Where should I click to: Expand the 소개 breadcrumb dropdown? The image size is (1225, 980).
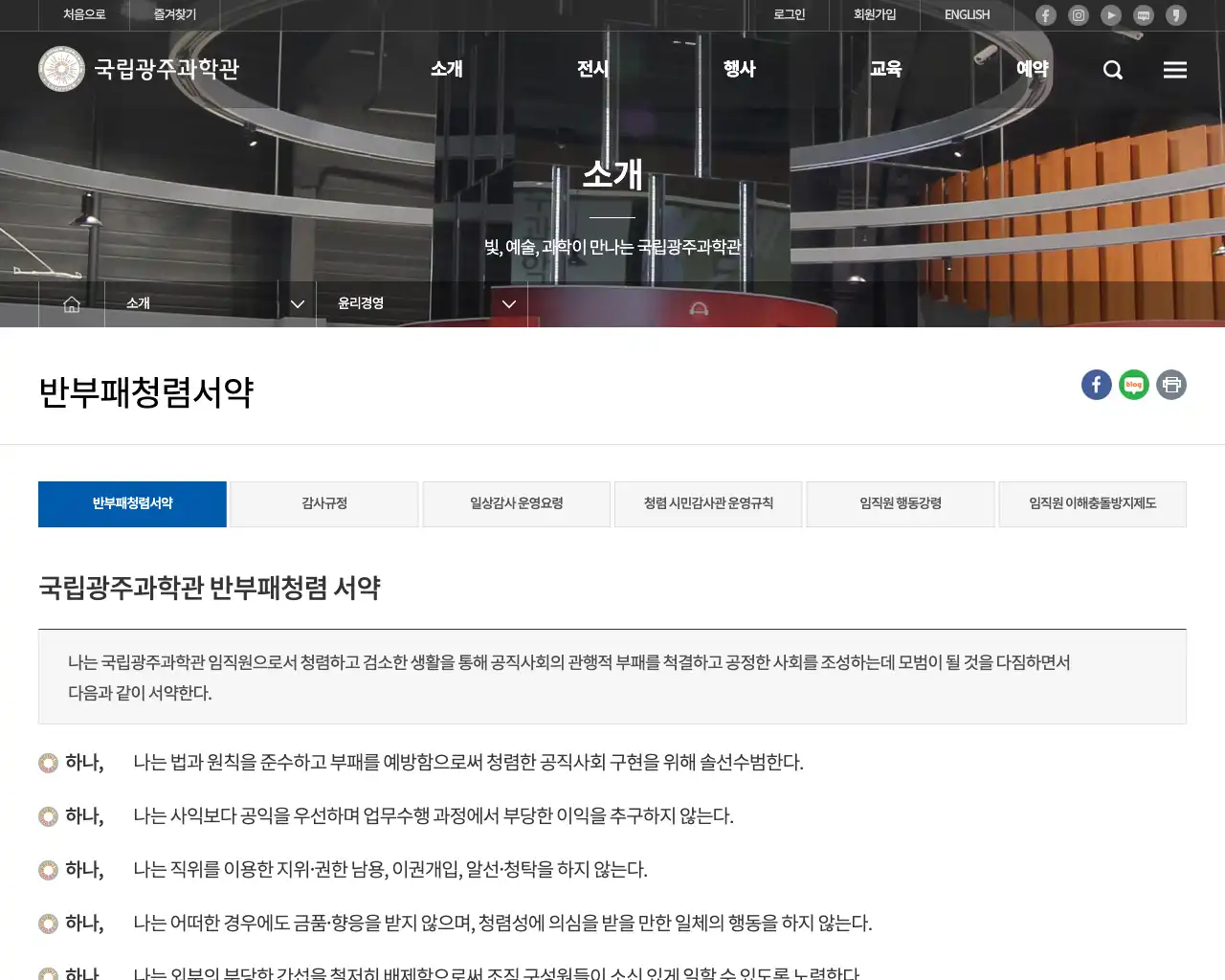(x=297, y=303)
